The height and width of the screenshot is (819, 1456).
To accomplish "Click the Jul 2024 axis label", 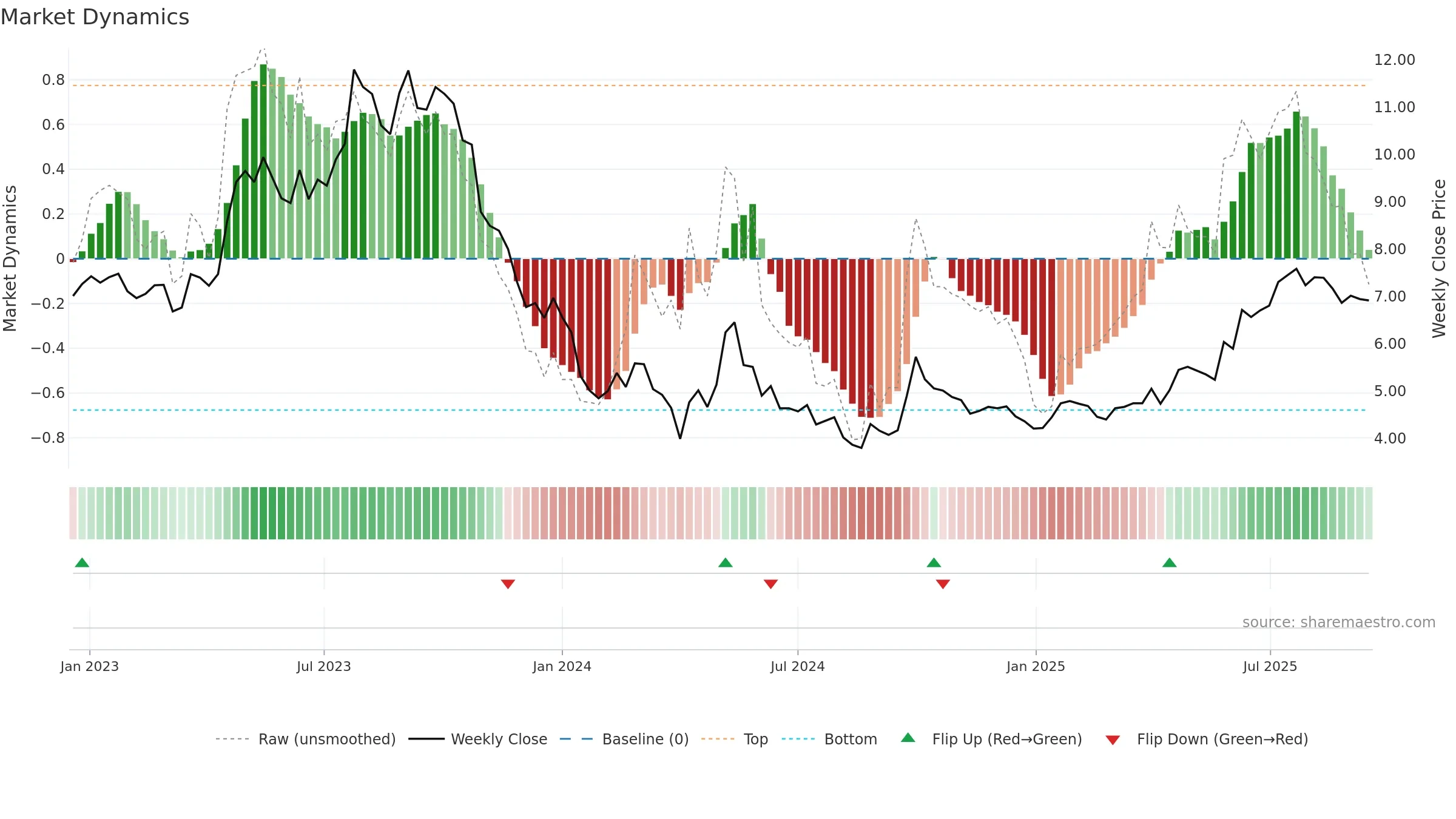I will [798, 666].
